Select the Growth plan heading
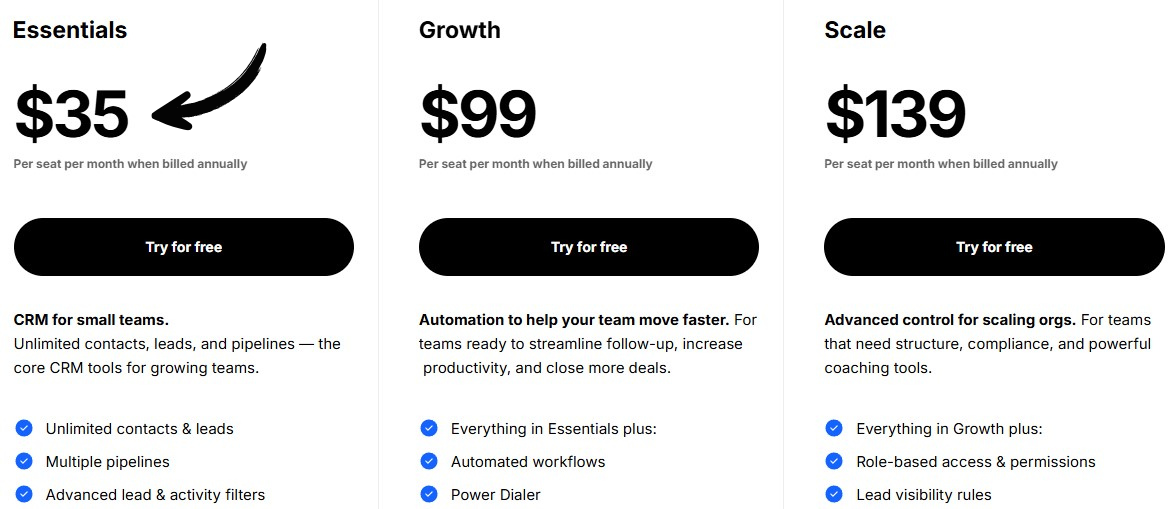This screenshot has height=509, width=1173. click(460, 30)
